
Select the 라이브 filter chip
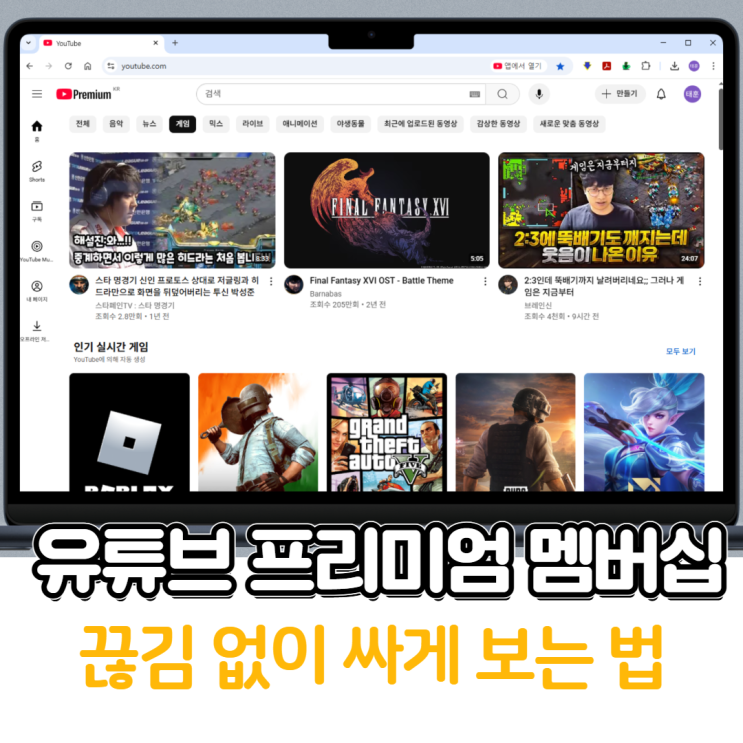253,124
